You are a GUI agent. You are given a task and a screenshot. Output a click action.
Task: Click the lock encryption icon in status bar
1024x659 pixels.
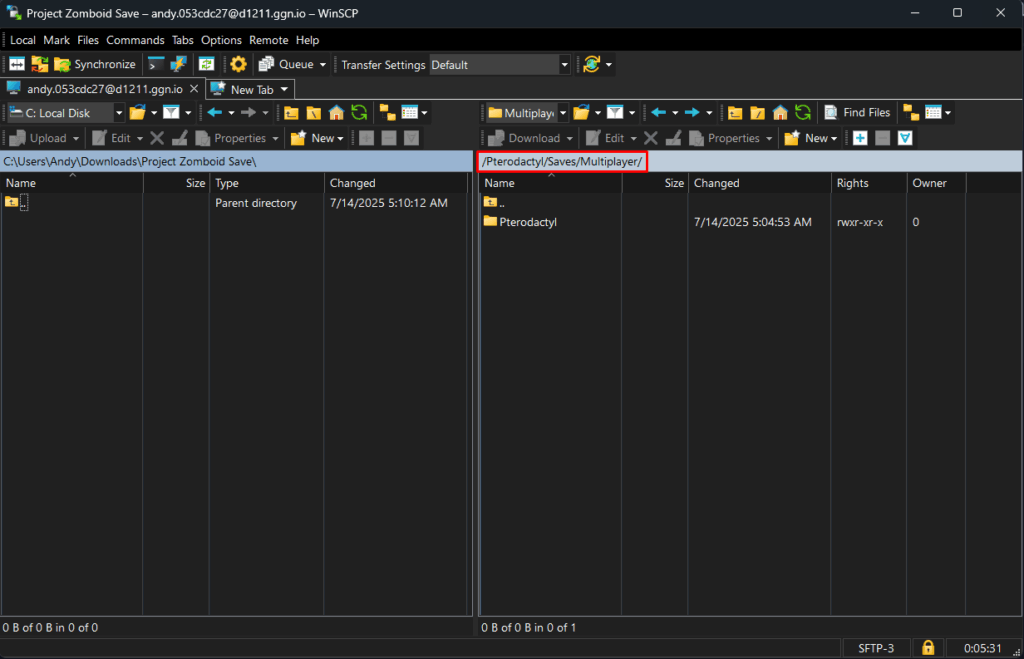pos(927,648)
